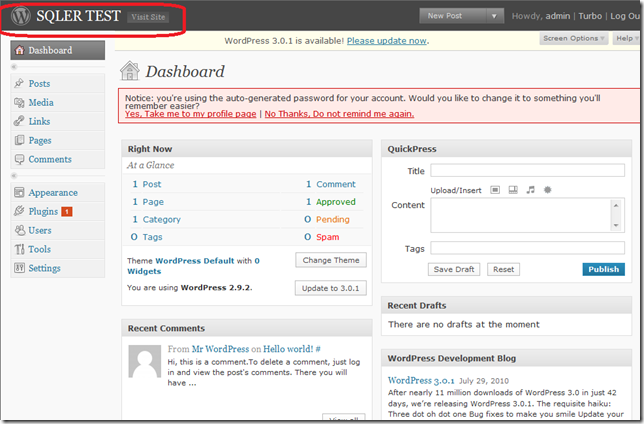Click Add an Image icon in QuickPress
644x424 pixels.
coord(495,190)
